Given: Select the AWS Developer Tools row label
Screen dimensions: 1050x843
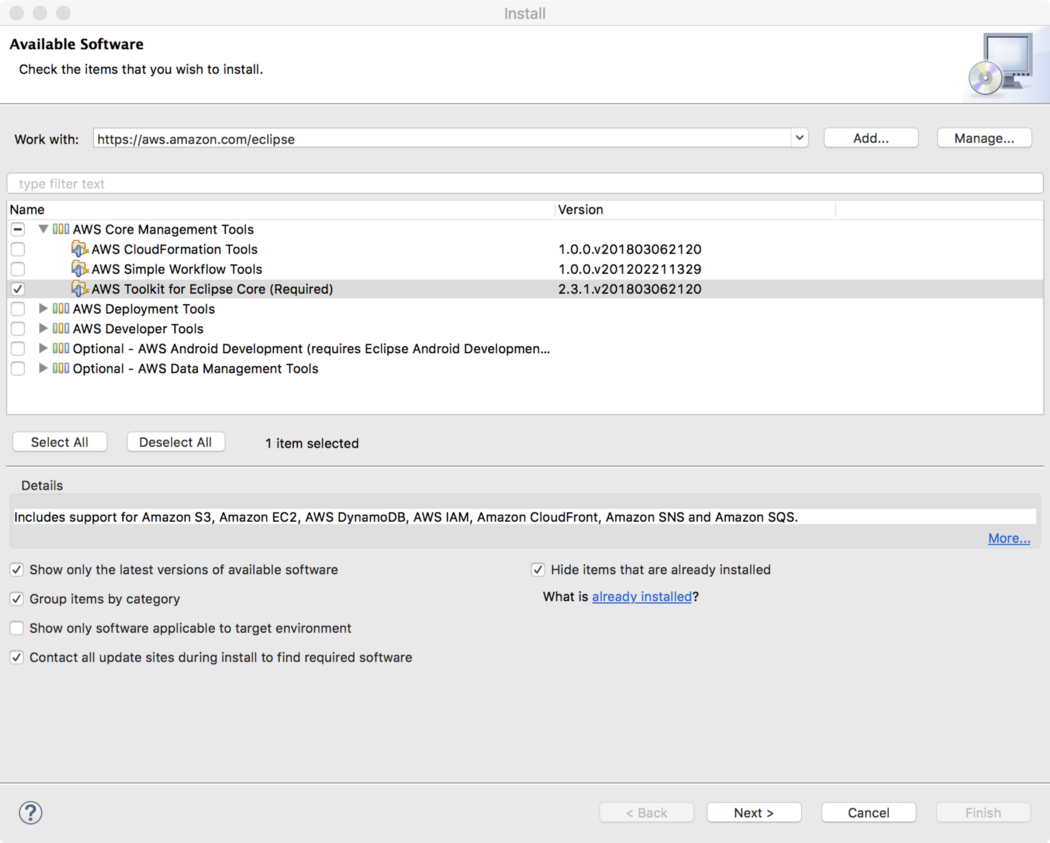Looking at the screenshot, I should (x=138, y=329).
